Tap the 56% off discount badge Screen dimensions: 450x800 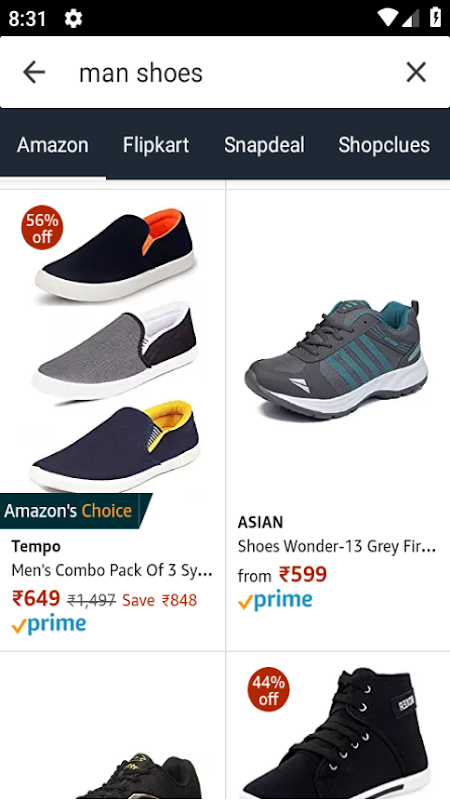tap(42, 229)
